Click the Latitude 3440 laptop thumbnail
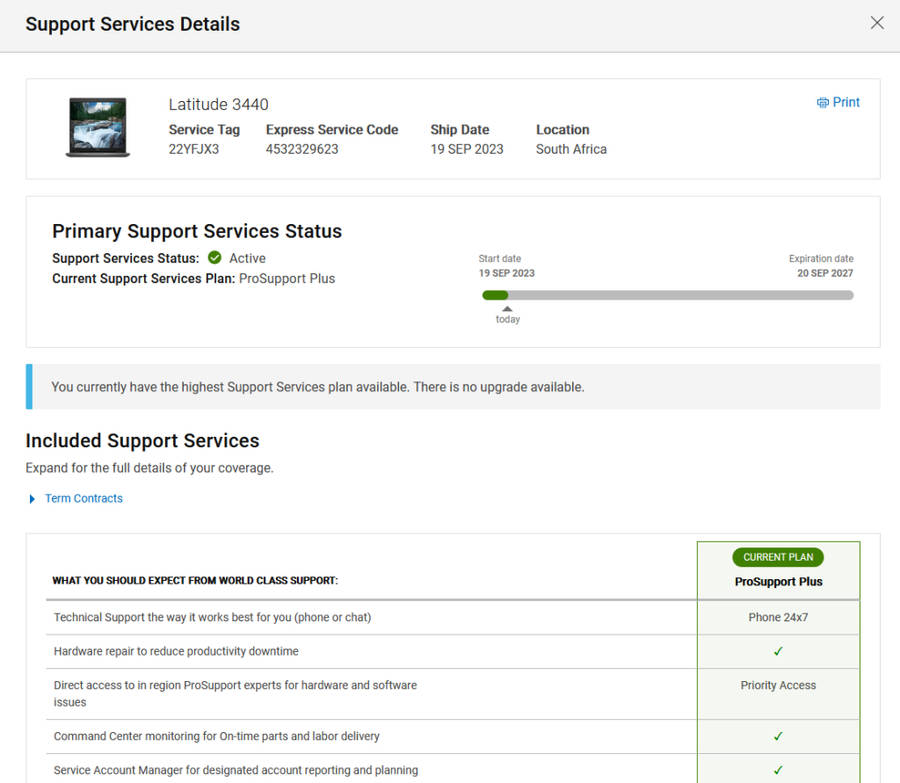 pos(98,127)
